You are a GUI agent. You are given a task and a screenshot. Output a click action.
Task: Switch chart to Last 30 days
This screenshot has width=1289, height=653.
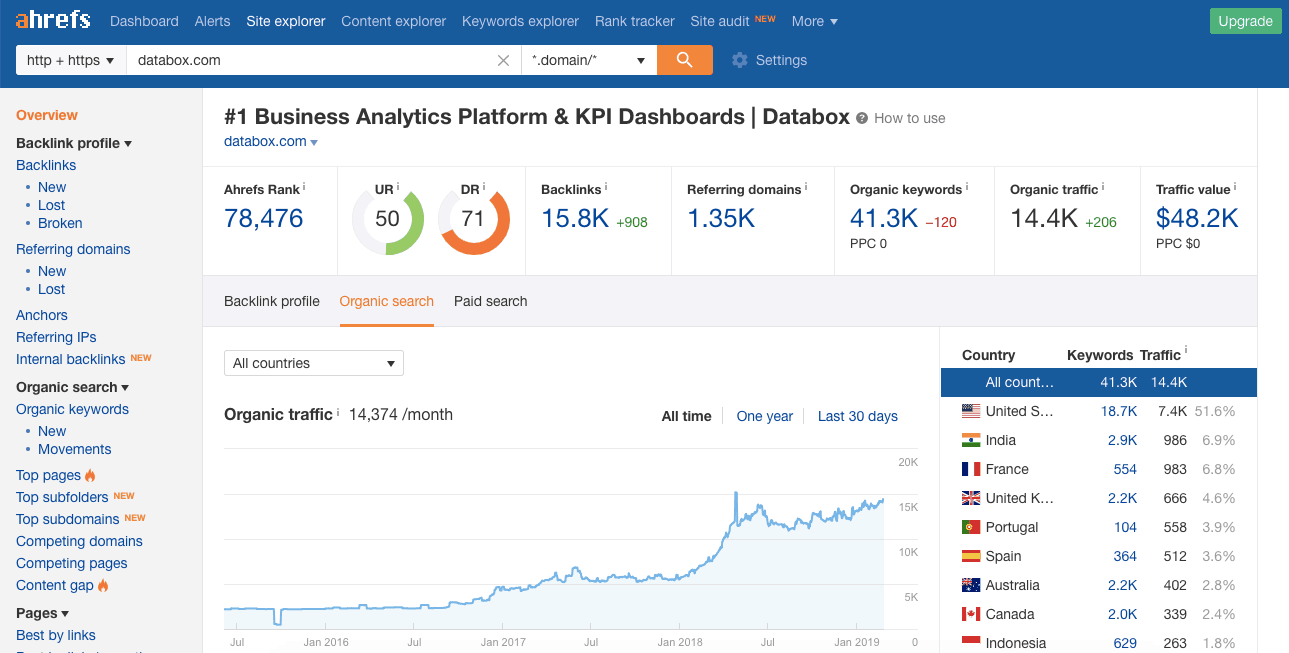pos(857,416)
